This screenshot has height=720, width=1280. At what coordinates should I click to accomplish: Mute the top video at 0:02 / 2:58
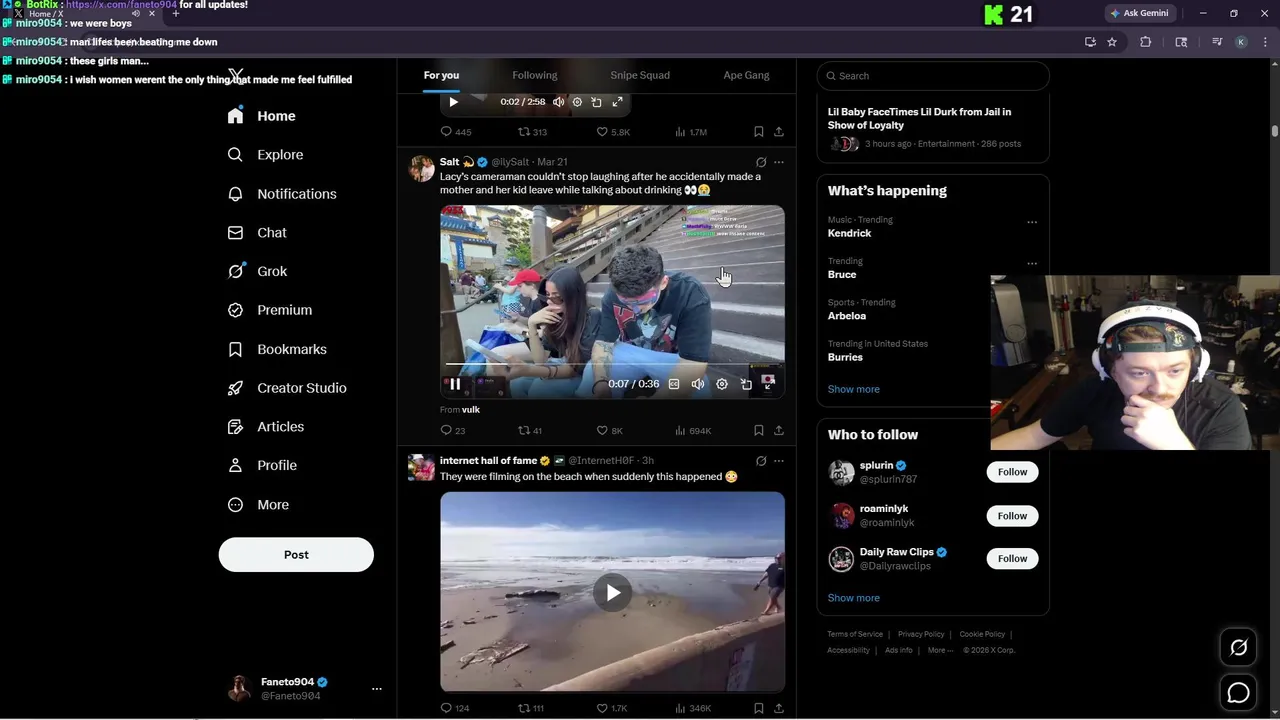click(x=559, y=102)
